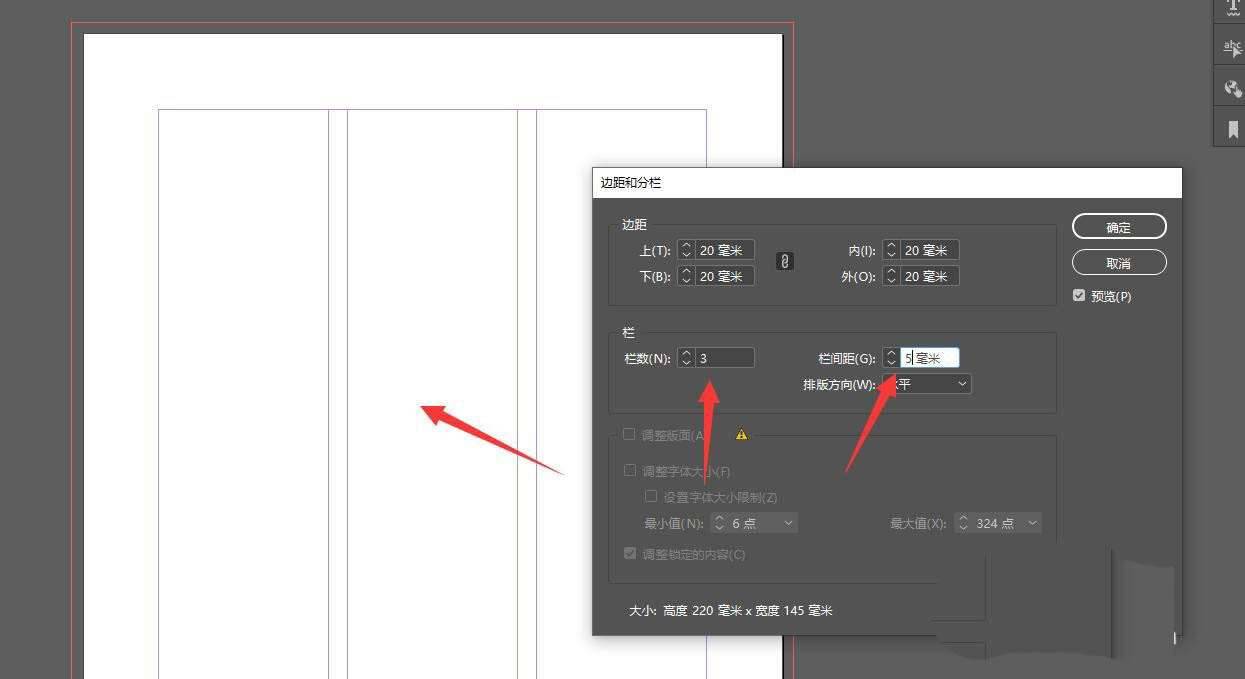
Task: Open the 排版方向 direction dropdown
Action: click(927, 384)
